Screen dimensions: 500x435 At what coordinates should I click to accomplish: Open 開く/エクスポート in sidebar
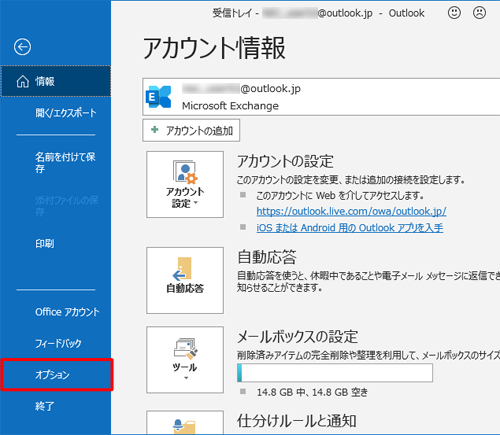[x=66, y=113]
